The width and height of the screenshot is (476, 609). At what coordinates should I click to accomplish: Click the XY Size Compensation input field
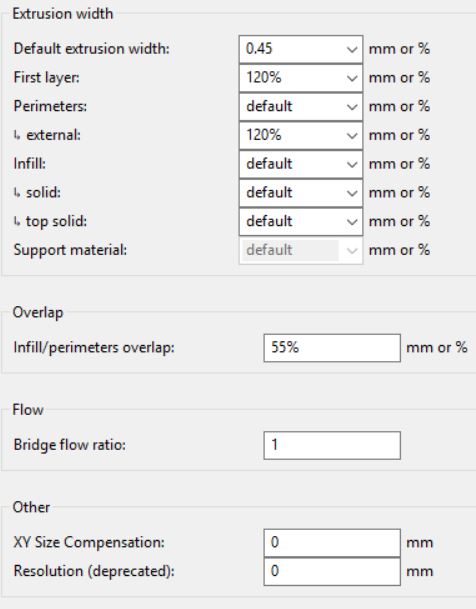click(332, 543)
